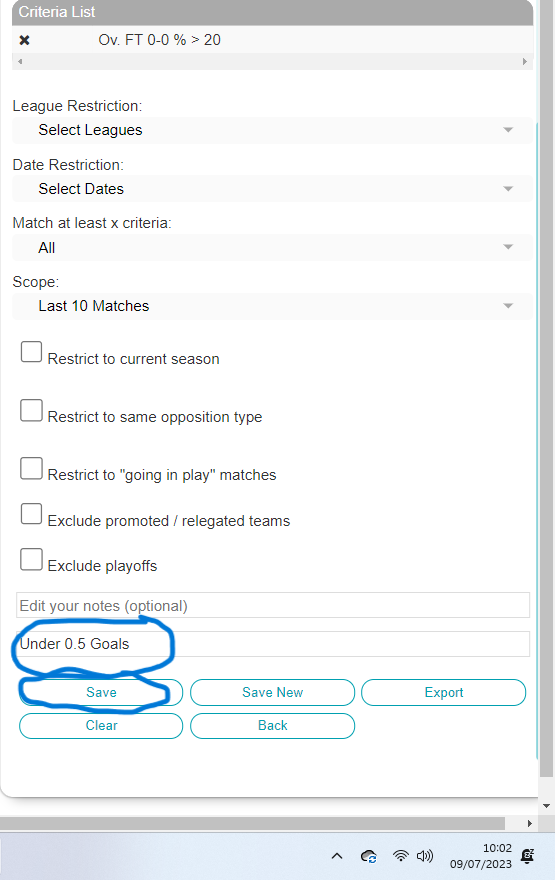
Task: Remove the Ov. FT 0-0 % criterion
Action: (24, 40)
